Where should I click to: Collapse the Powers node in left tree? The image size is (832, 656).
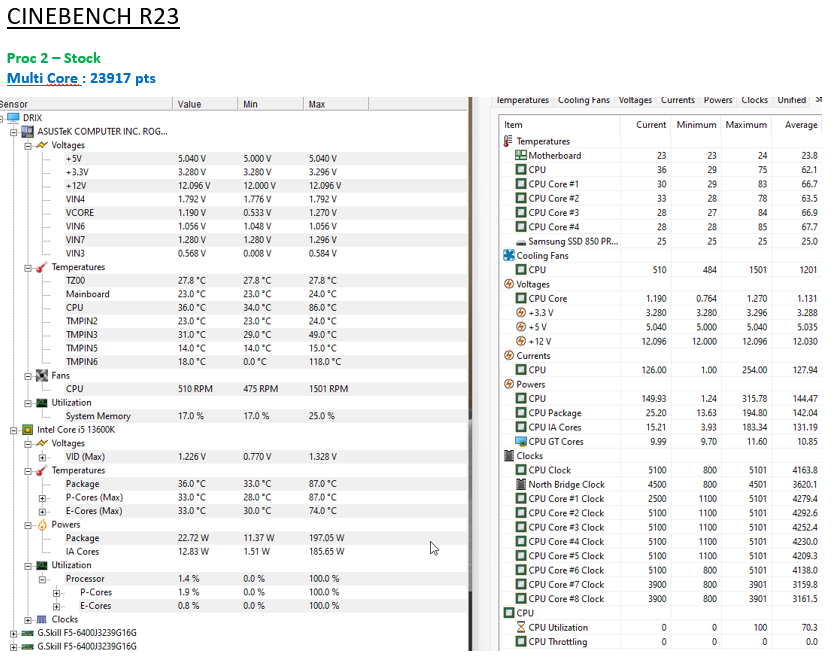pyautogui.click(x=28, y=525)
